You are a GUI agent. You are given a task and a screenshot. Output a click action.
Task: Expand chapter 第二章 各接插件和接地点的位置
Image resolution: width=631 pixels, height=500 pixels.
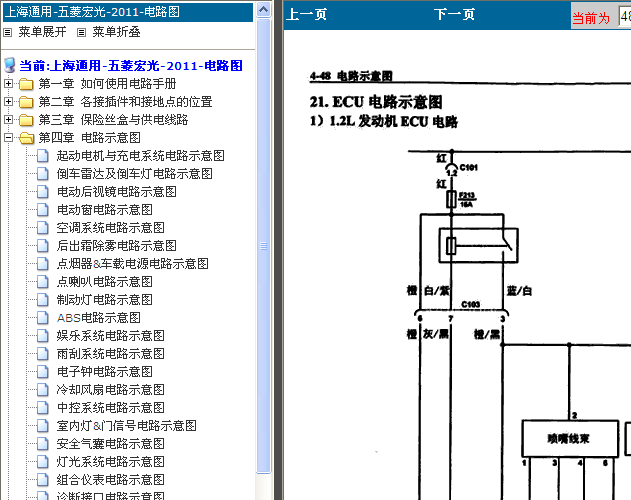(x=8, y=101)
